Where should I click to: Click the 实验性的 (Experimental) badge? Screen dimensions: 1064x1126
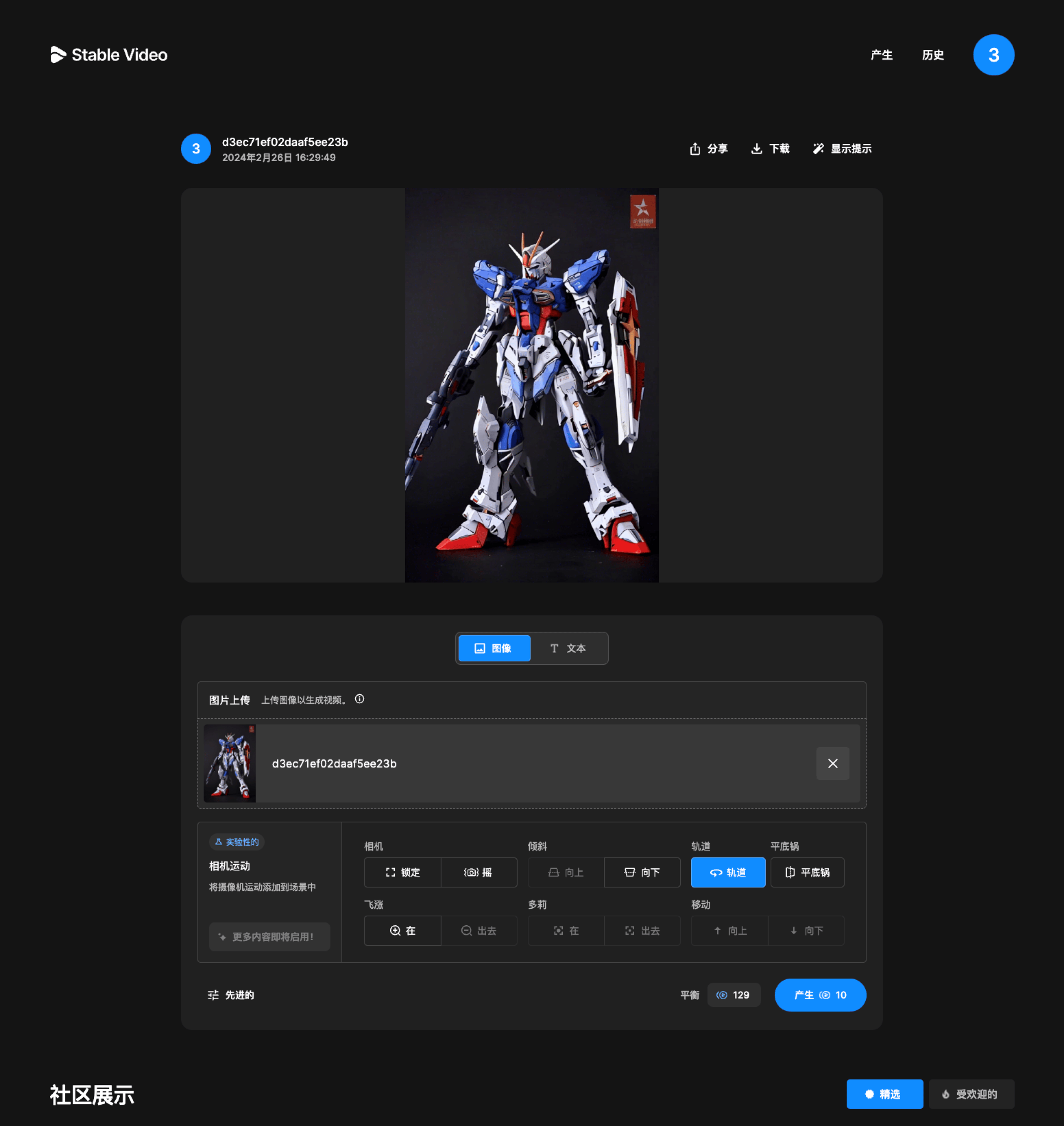[236, 842]
